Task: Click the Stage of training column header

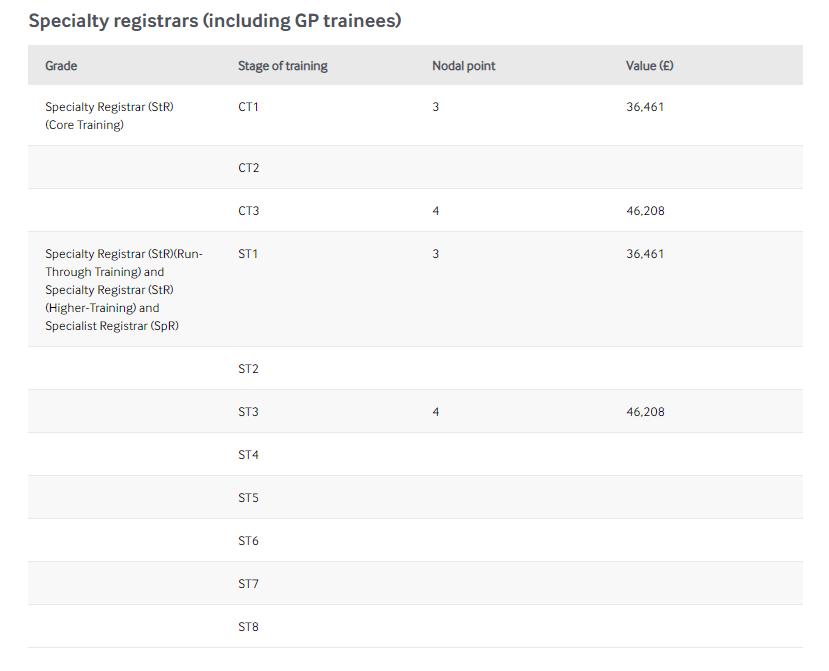Action: (x=283, y=66)
